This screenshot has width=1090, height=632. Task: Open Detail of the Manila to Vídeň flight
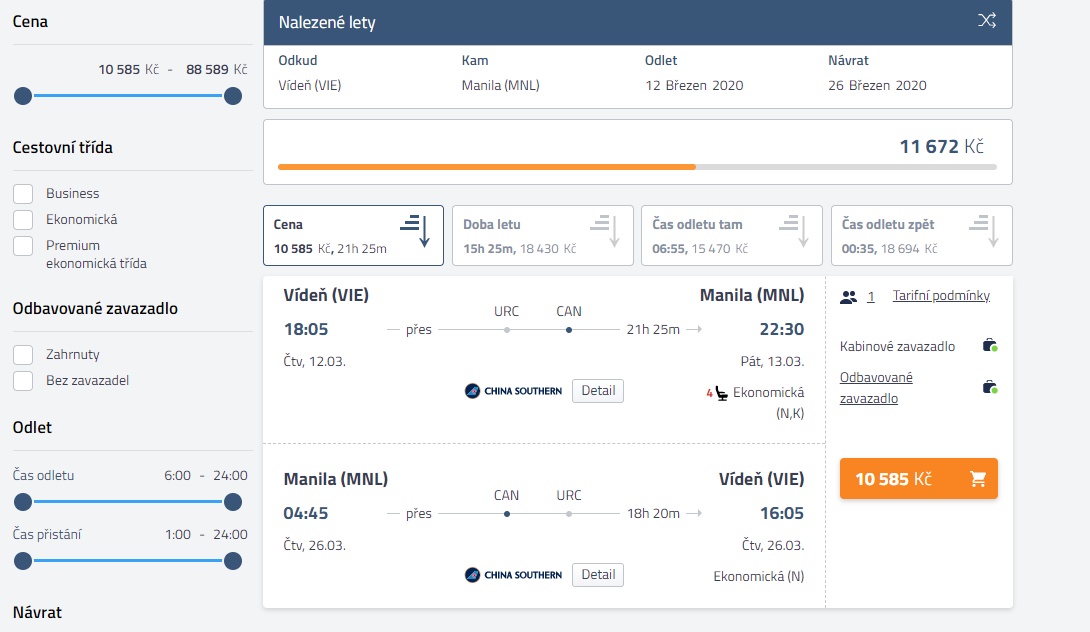coord(598,575)
